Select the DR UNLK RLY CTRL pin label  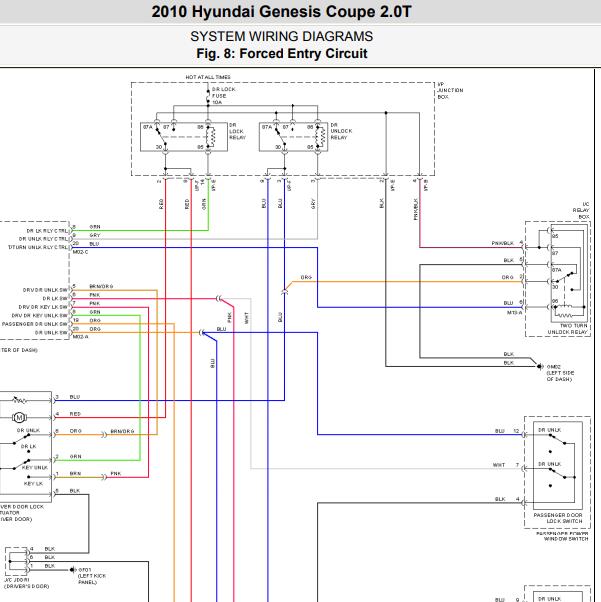coord(43,239)
